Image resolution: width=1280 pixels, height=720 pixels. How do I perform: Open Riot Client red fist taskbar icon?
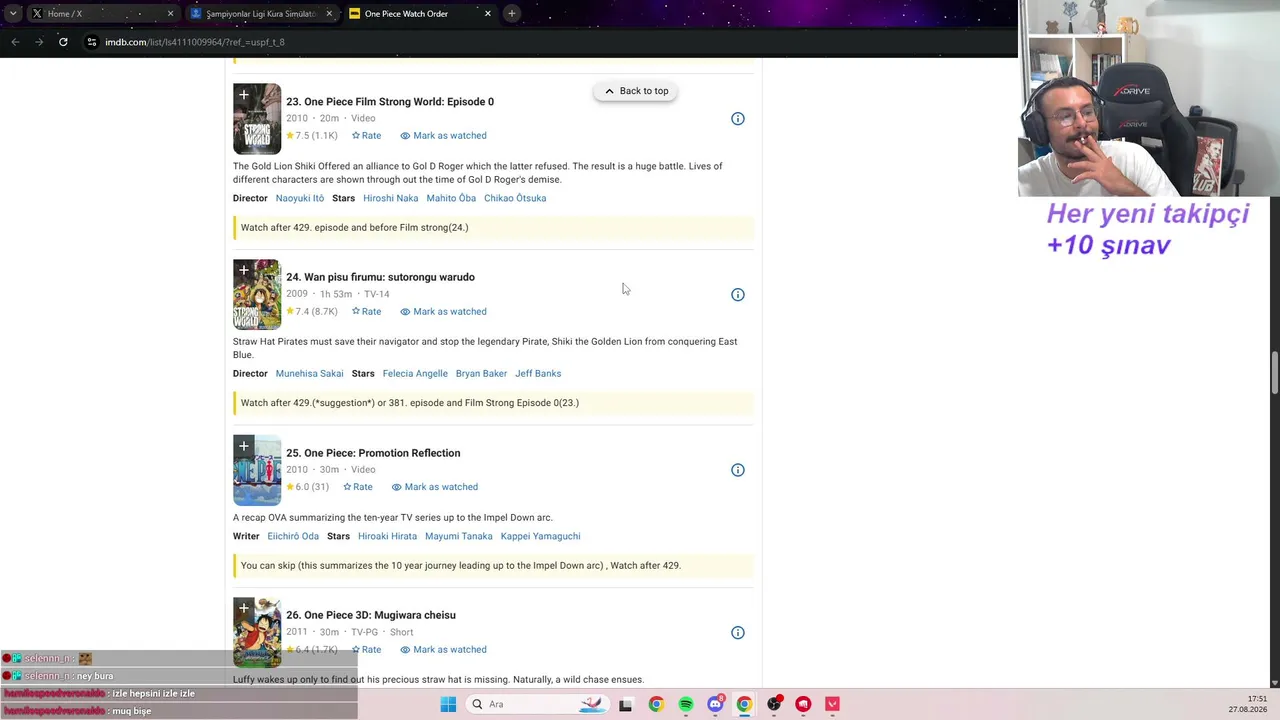[x=803, y=704]
